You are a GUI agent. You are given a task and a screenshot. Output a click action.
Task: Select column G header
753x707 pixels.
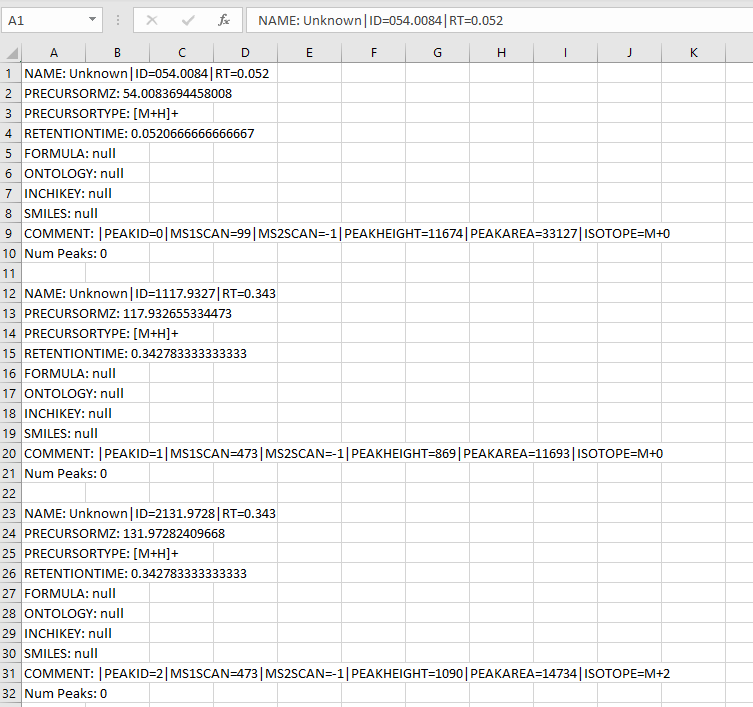pos(437,53)
